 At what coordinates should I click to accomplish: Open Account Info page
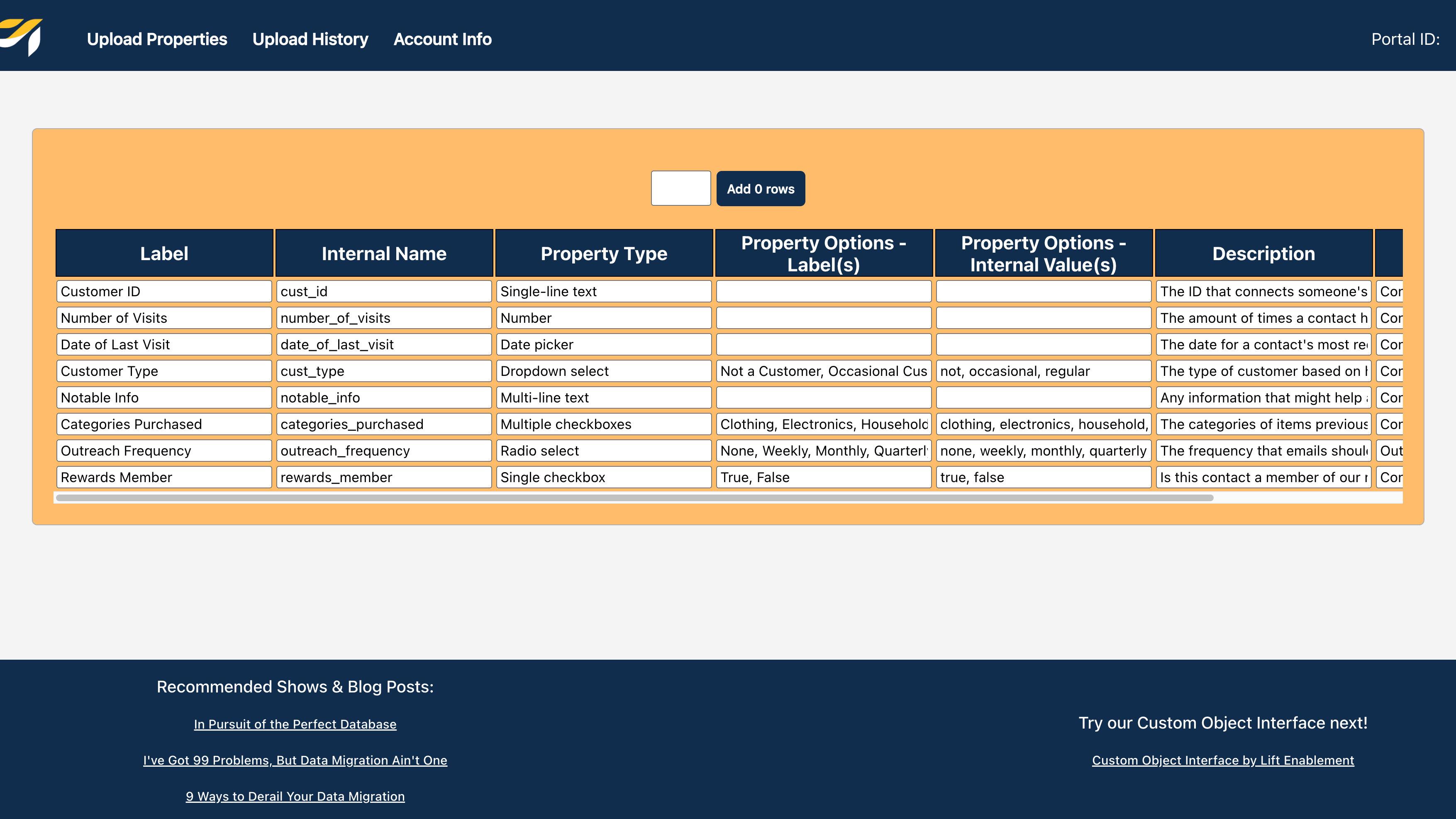click(442, 39)
